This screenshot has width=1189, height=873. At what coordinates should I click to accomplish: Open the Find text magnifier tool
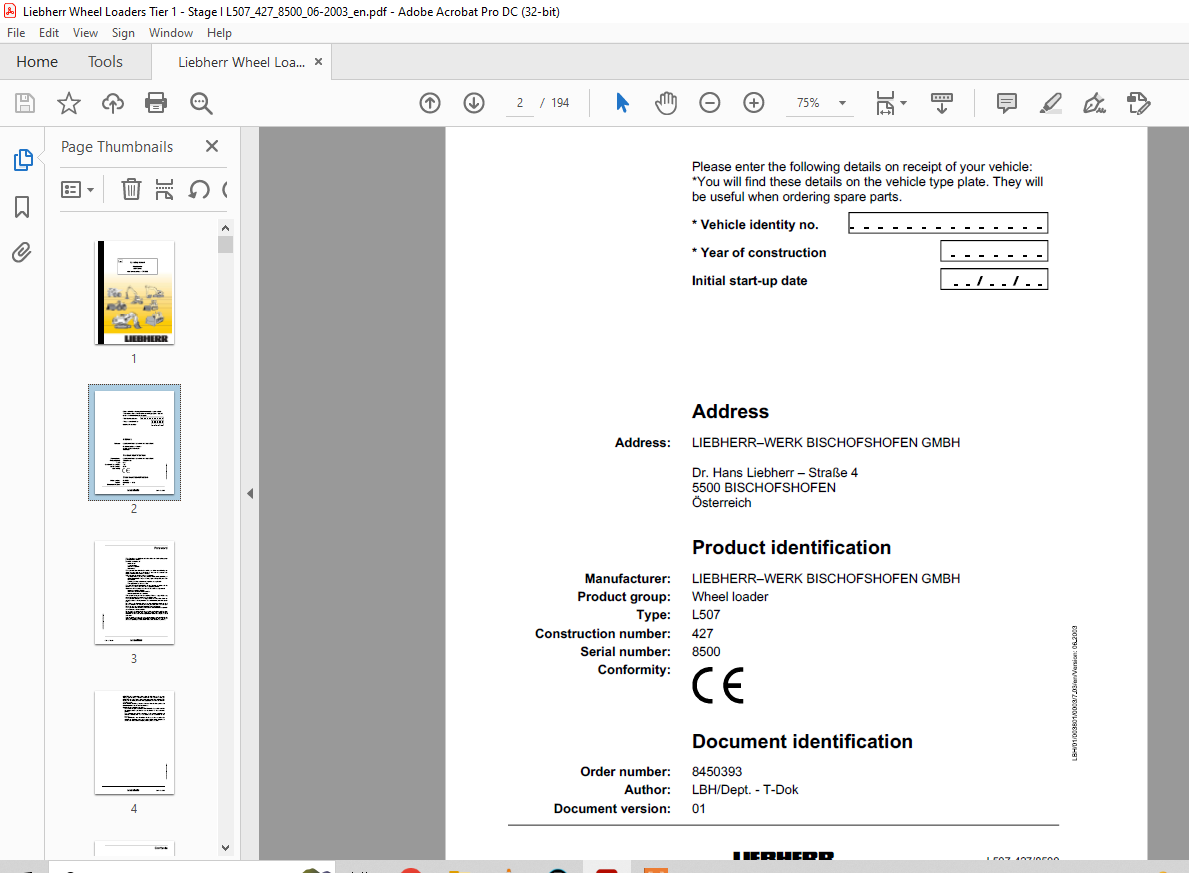201,103
